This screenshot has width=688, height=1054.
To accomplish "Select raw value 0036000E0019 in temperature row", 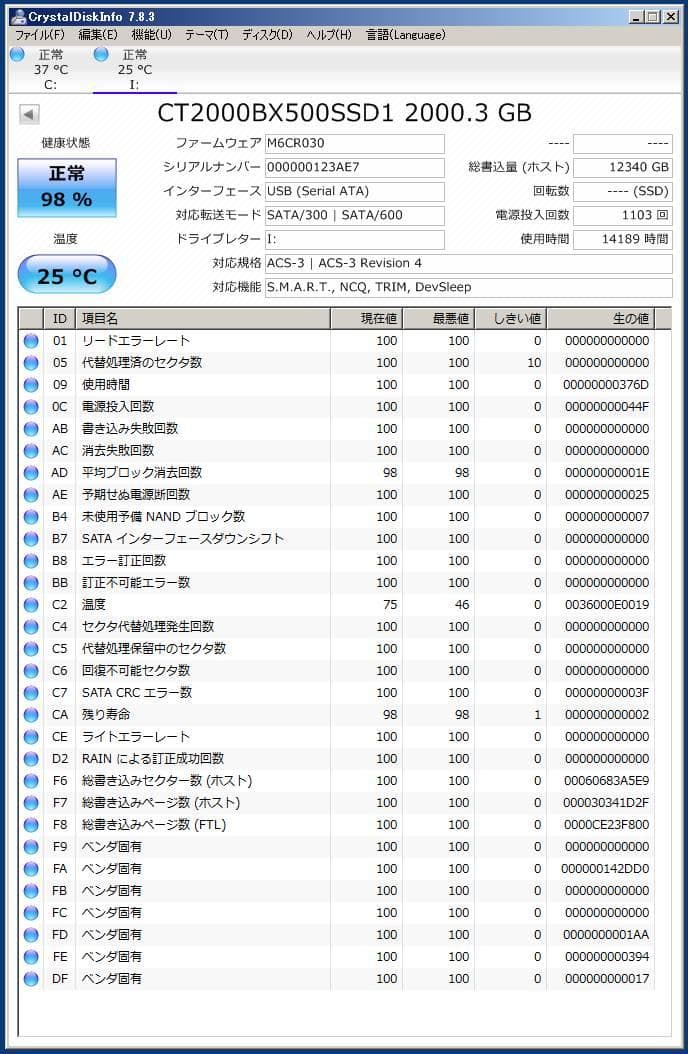I will click(607, 605).
